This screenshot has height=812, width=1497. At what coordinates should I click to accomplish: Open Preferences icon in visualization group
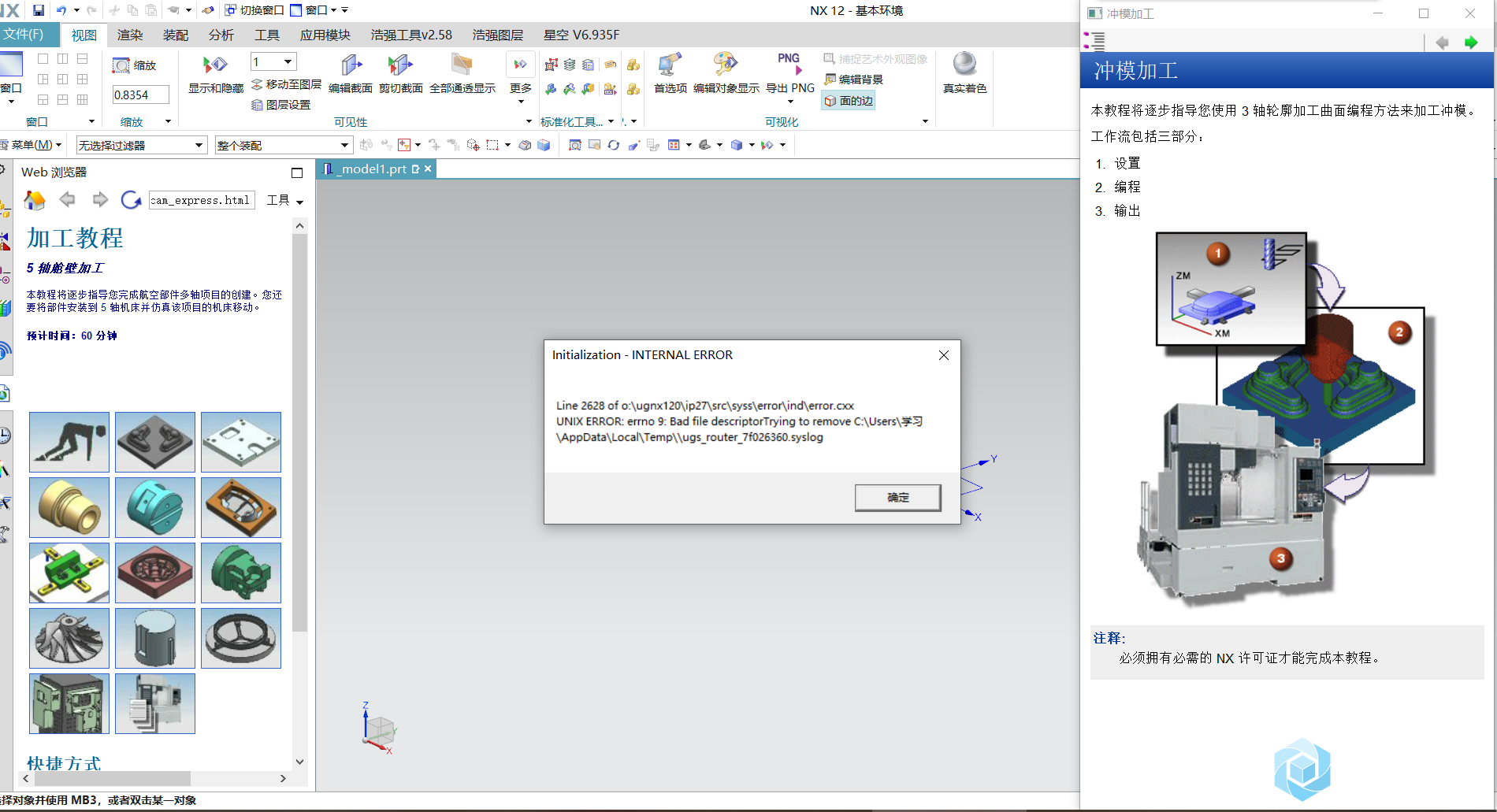click(670, 74)
